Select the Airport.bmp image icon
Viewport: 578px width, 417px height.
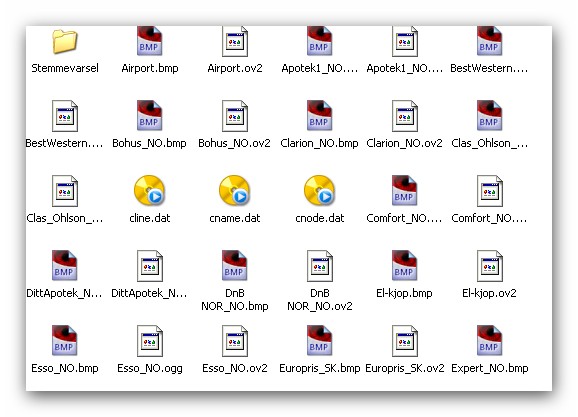click(150, 41)
